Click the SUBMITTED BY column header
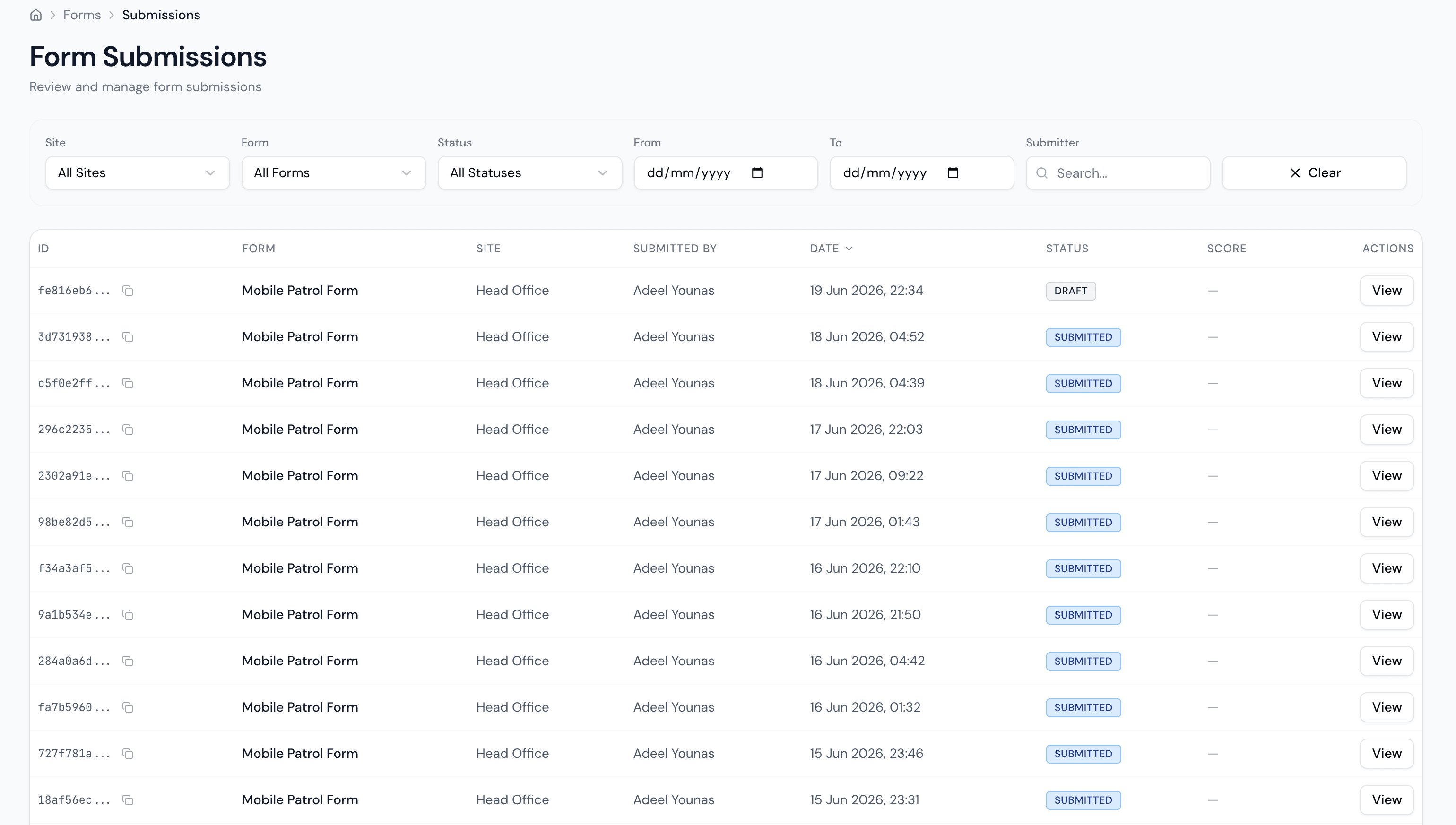This screenshot has height=825, width=1456. coord(675,249)
